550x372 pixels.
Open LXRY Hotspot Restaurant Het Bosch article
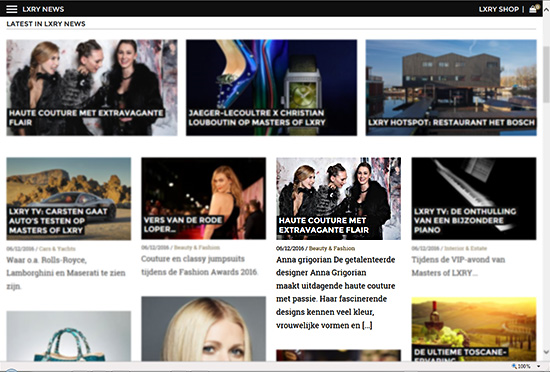click(x=451, y=88)
